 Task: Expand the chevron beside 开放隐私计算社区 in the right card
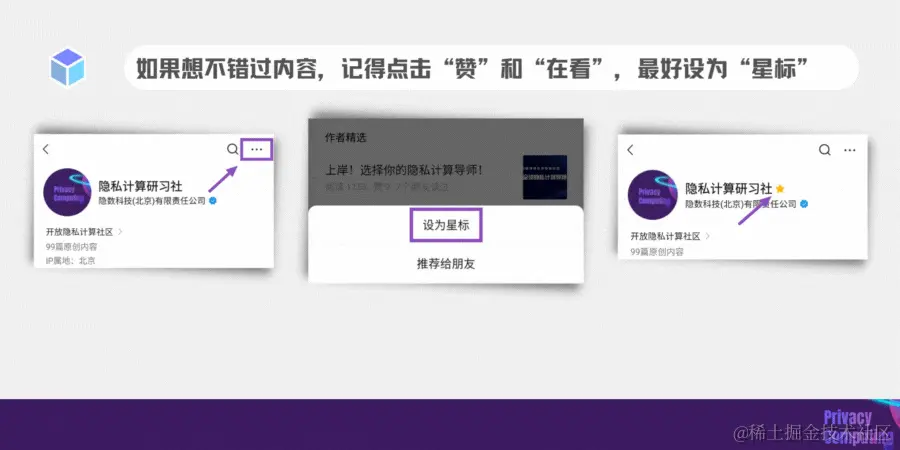[708, 236]
